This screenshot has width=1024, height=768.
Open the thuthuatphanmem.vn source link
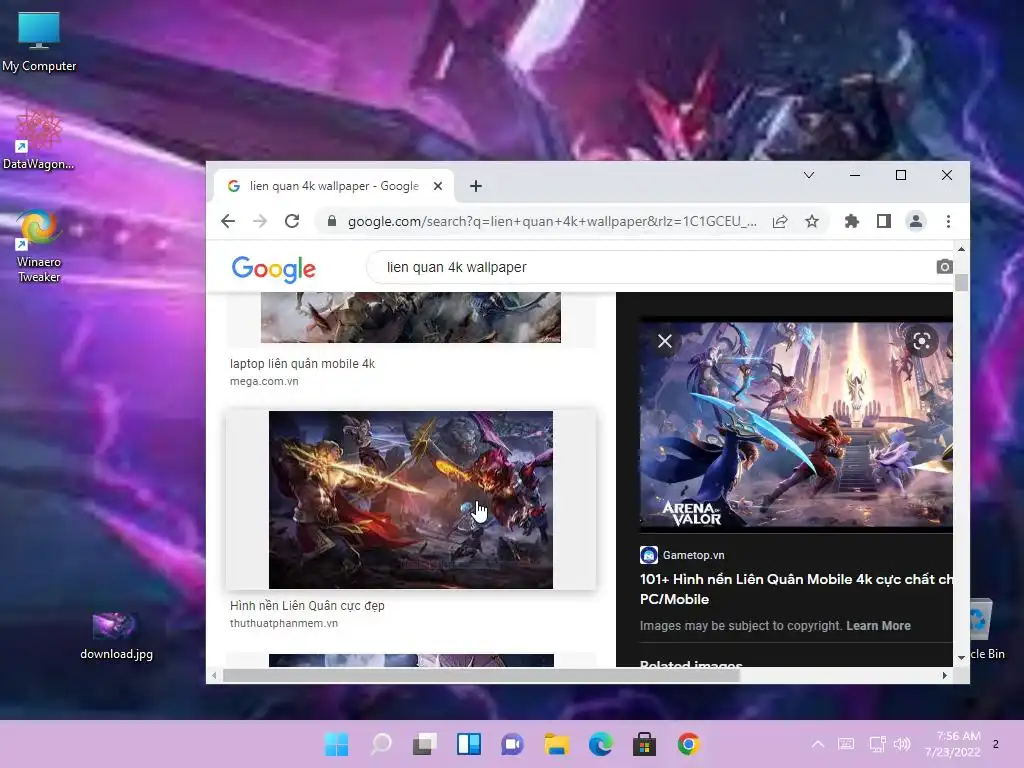283,623
